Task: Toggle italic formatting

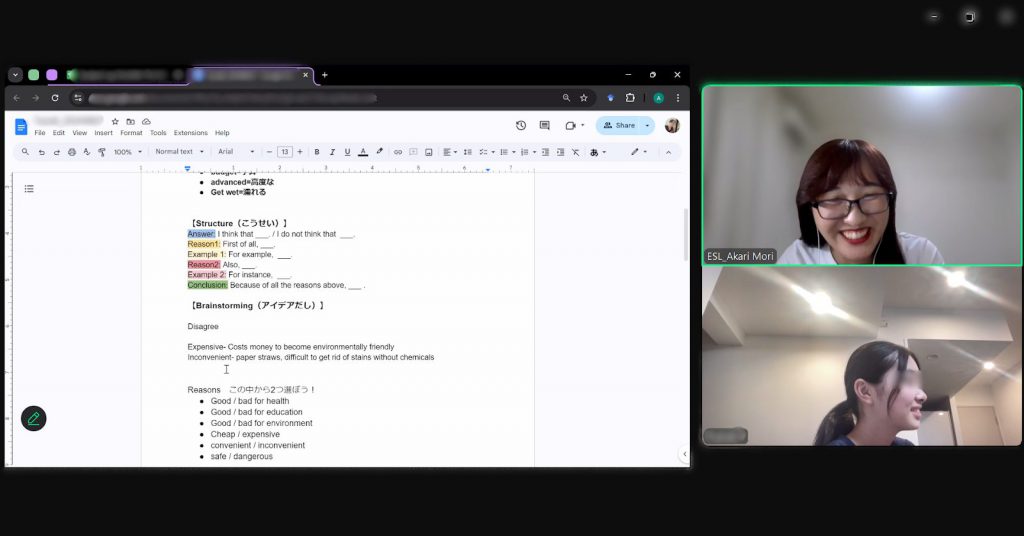Action: (332, 152)
